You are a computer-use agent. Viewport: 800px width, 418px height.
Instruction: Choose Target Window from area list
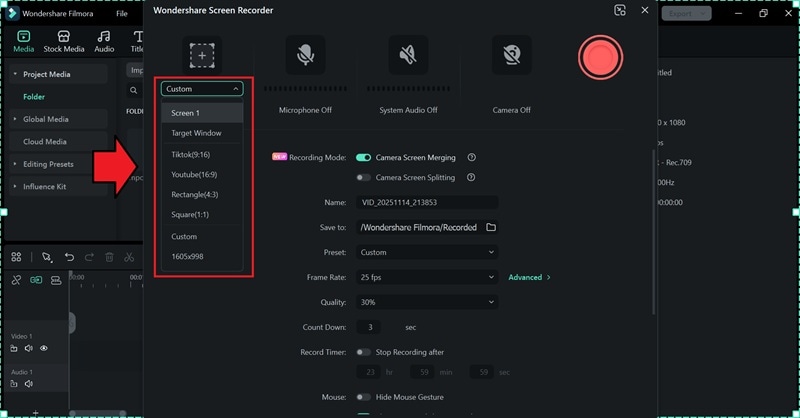[x=202, y=133]
